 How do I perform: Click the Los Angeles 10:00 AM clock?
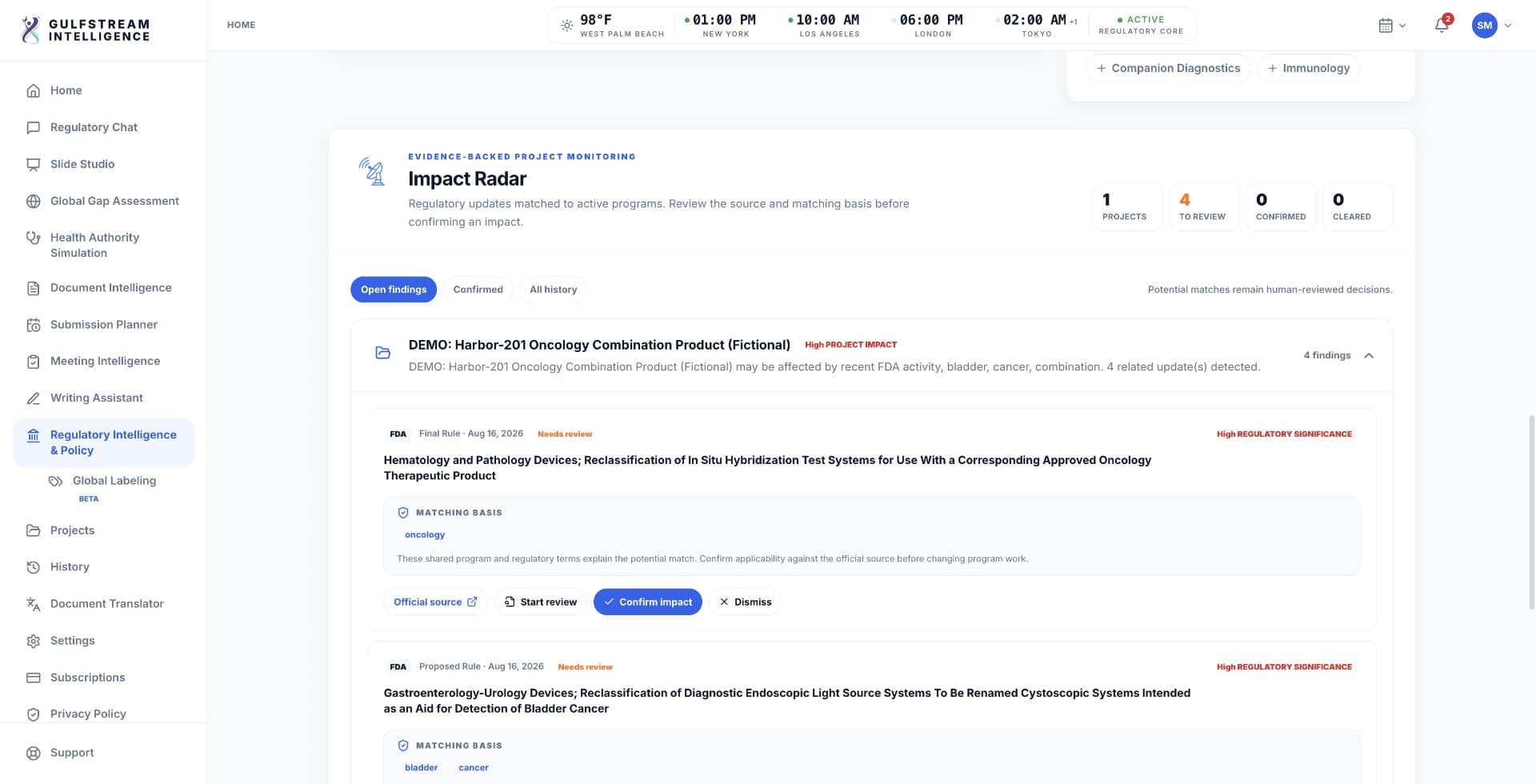click(824, 25)
